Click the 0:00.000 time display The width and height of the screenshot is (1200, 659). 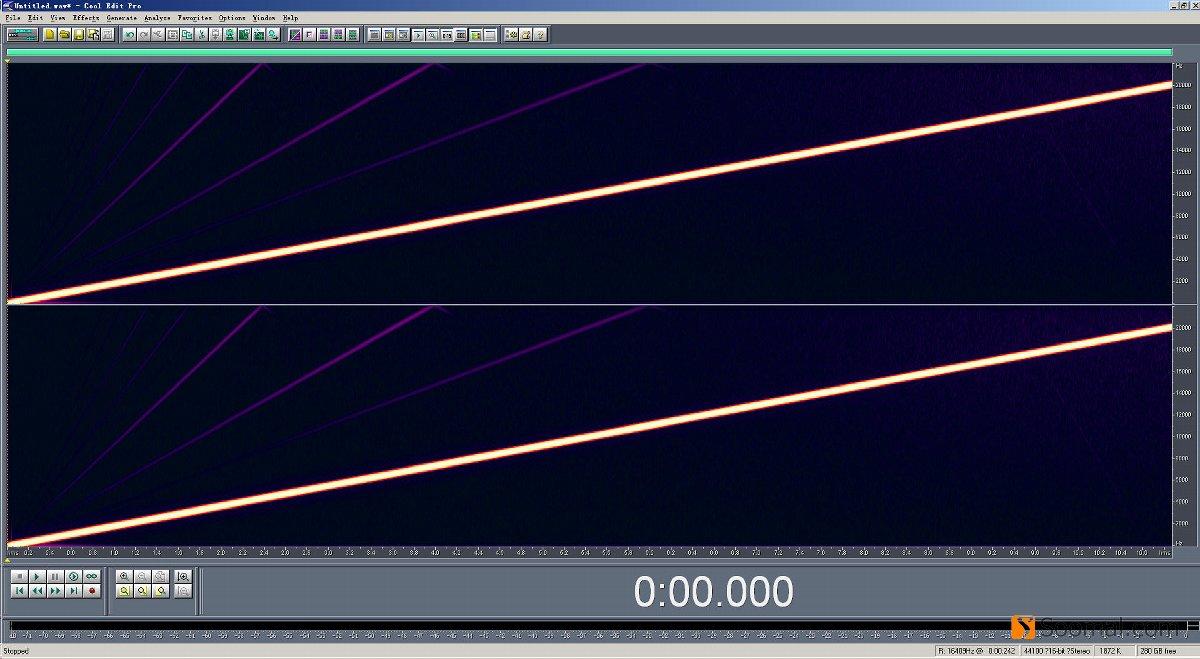pyautogui.click(x=713, y=592)
